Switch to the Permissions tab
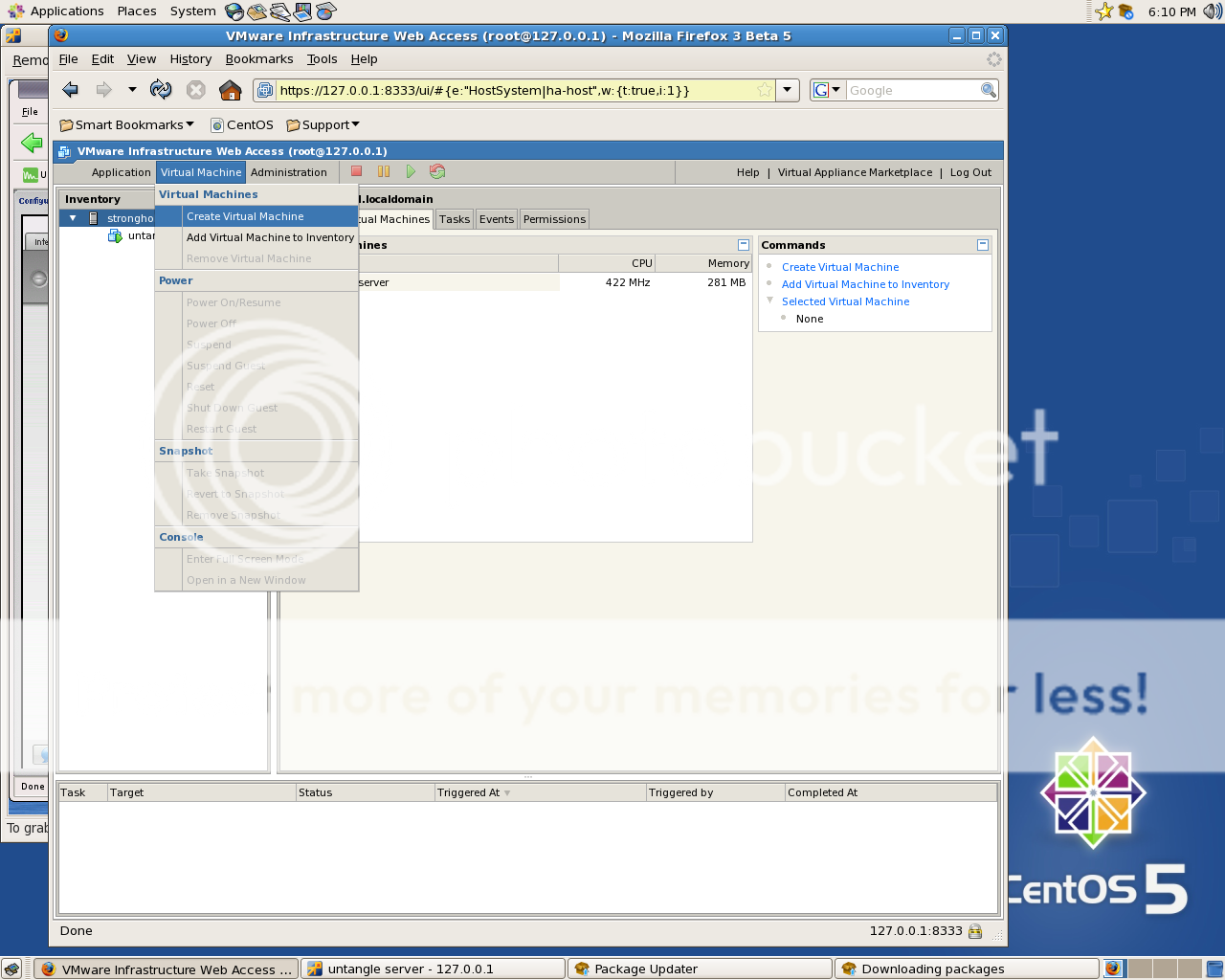Viewport: 1225px width, 980px height. coord(554,219)
